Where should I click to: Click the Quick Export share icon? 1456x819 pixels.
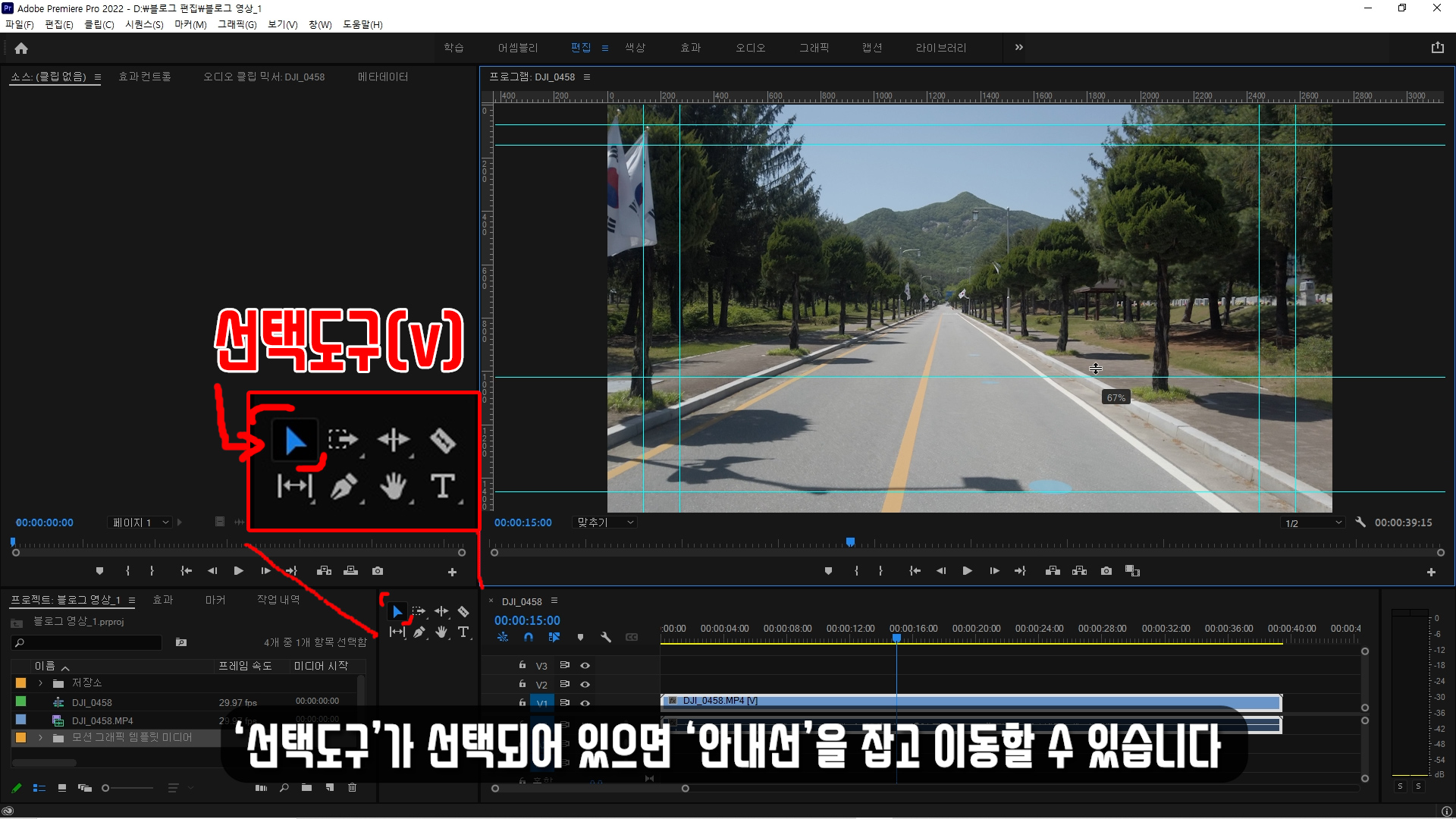(x=1437, y=47)
